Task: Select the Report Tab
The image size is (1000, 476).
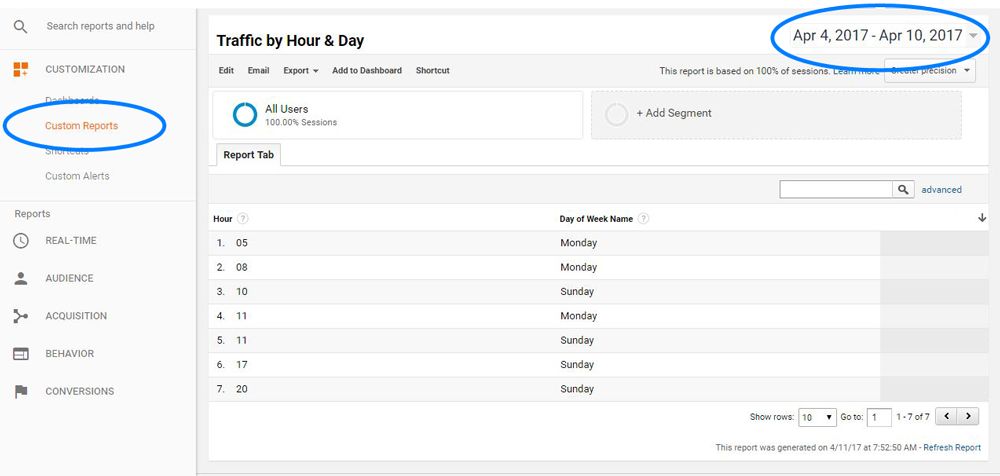Action: coord(248,156)
